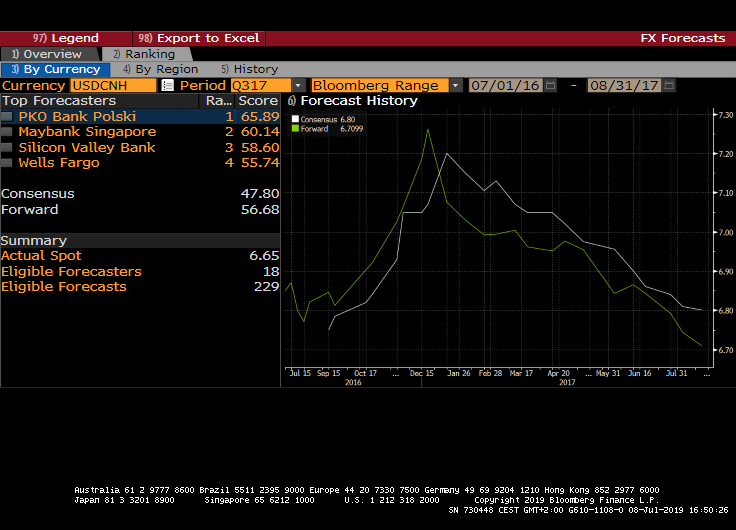The height and width of the screenshot is (530, 736).
Task: Open the History tab
Action: pos(249,70)
